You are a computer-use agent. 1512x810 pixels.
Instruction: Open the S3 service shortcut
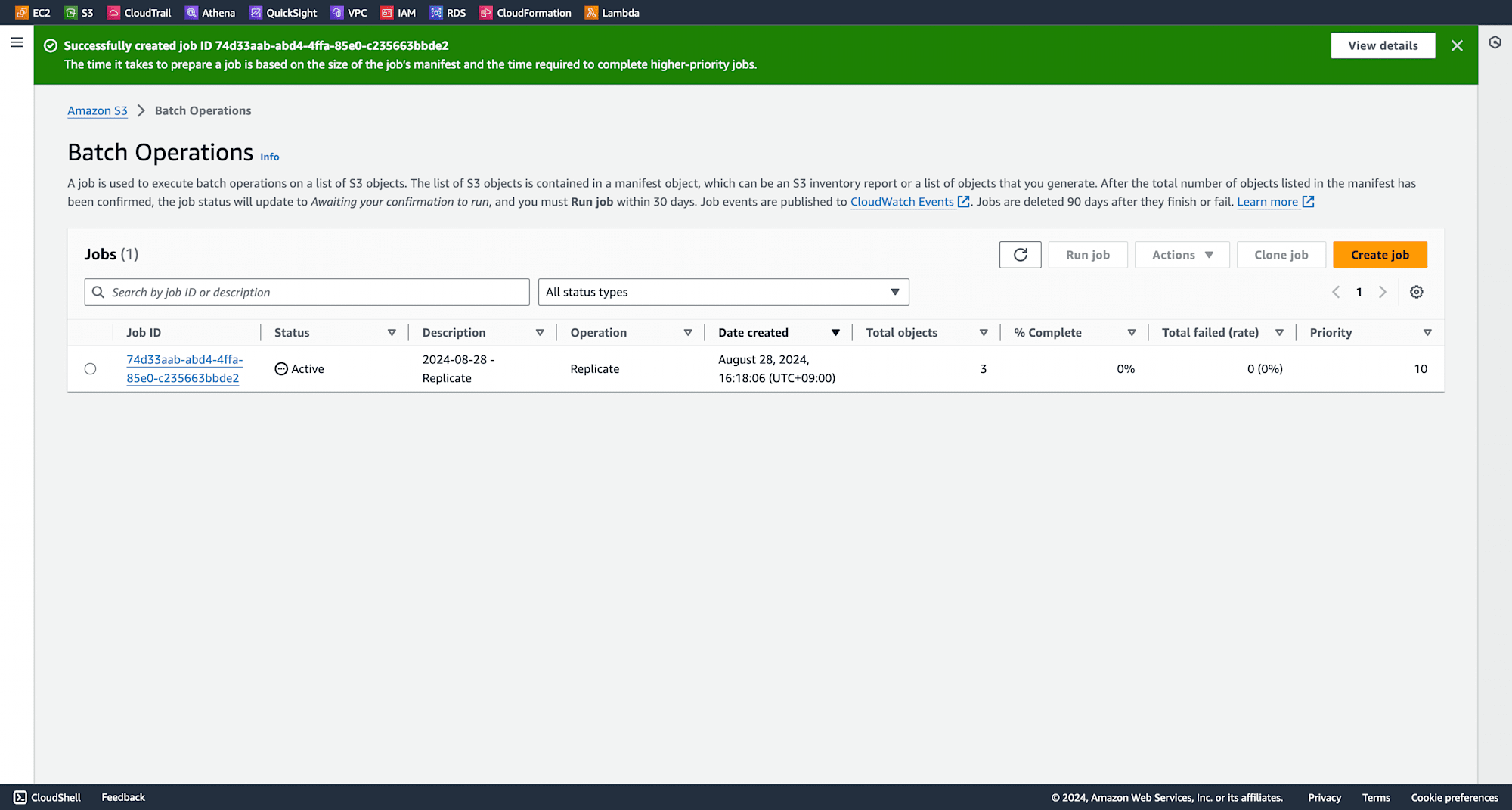pyautogui.click(x=79, y=13)
